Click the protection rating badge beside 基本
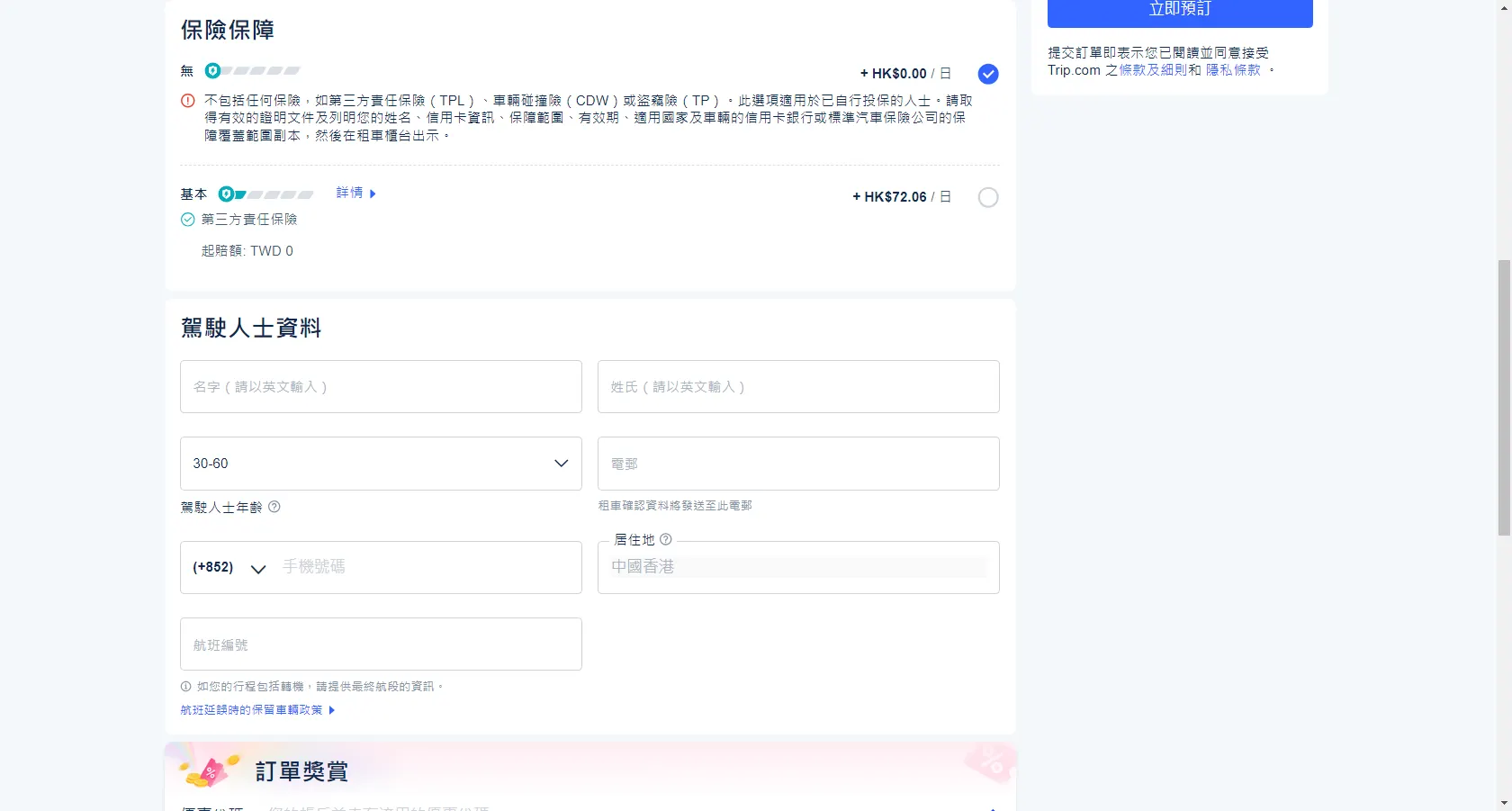Screen dimensions: 1512x811 tap(265, 194)
